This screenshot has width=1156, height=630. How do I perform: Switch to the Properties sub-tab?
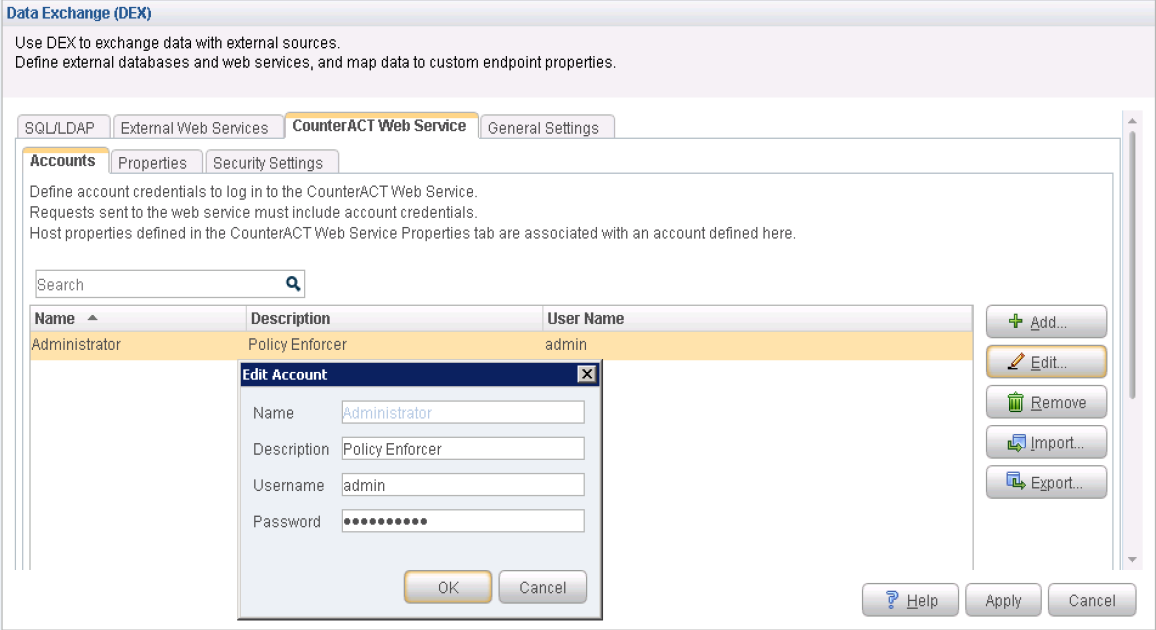coord(156,162)
